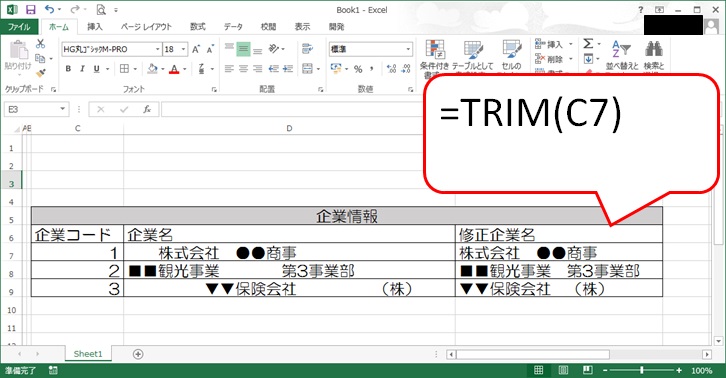Click the zoom slider handle in status bar
The width and height of the screenshot is (726, 378).
click(642, 370)
